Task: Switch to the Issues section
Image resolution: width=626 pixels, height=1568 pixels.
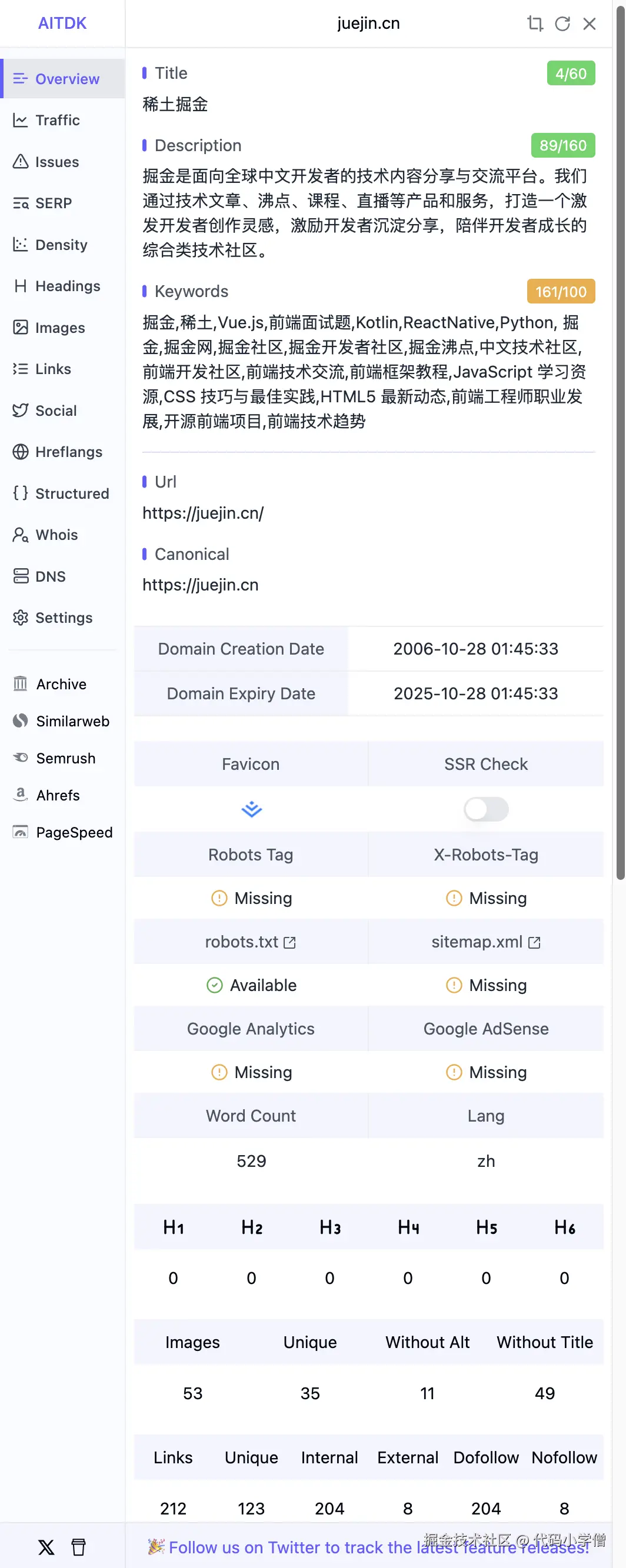Action: 56,162
